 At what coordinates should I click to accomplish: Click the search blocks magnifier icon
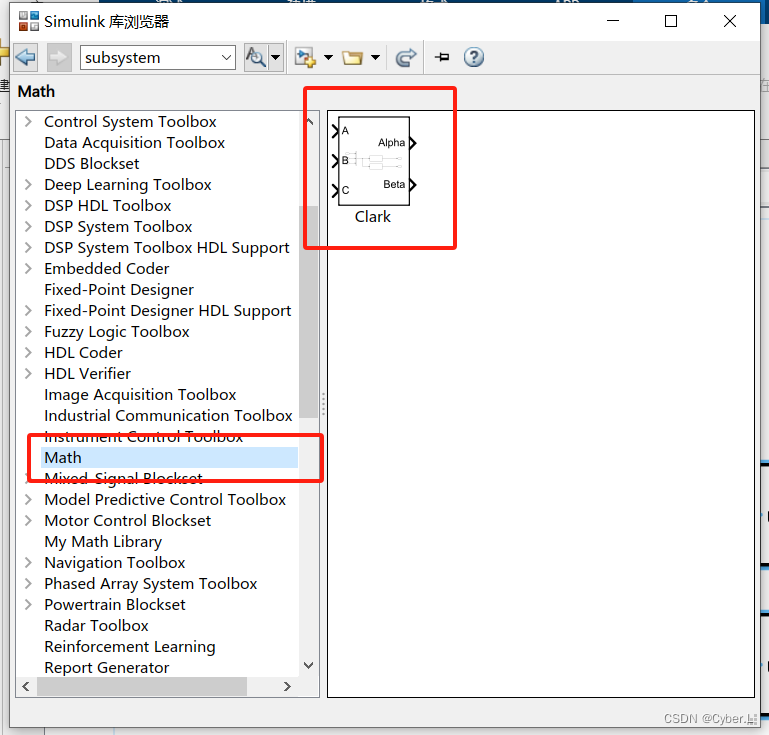click(256, 57)
